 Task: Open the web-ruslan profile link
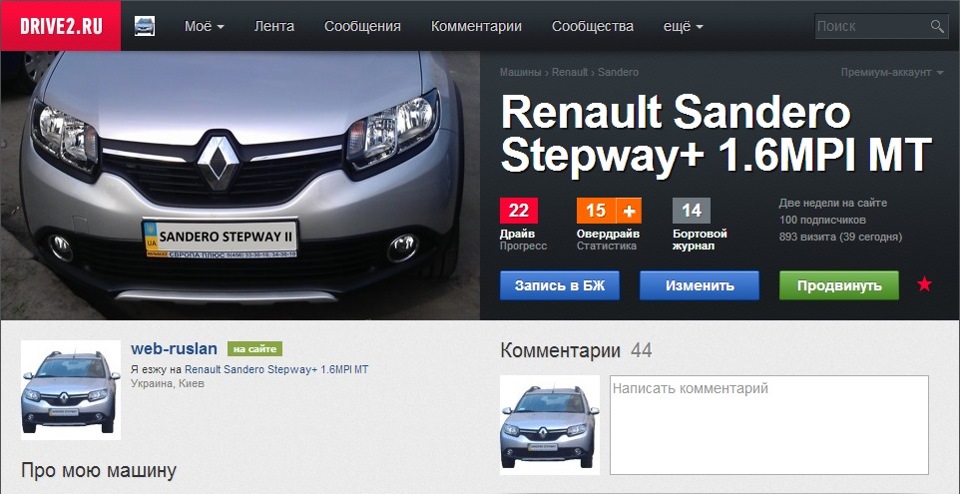[x=174, y=349]
